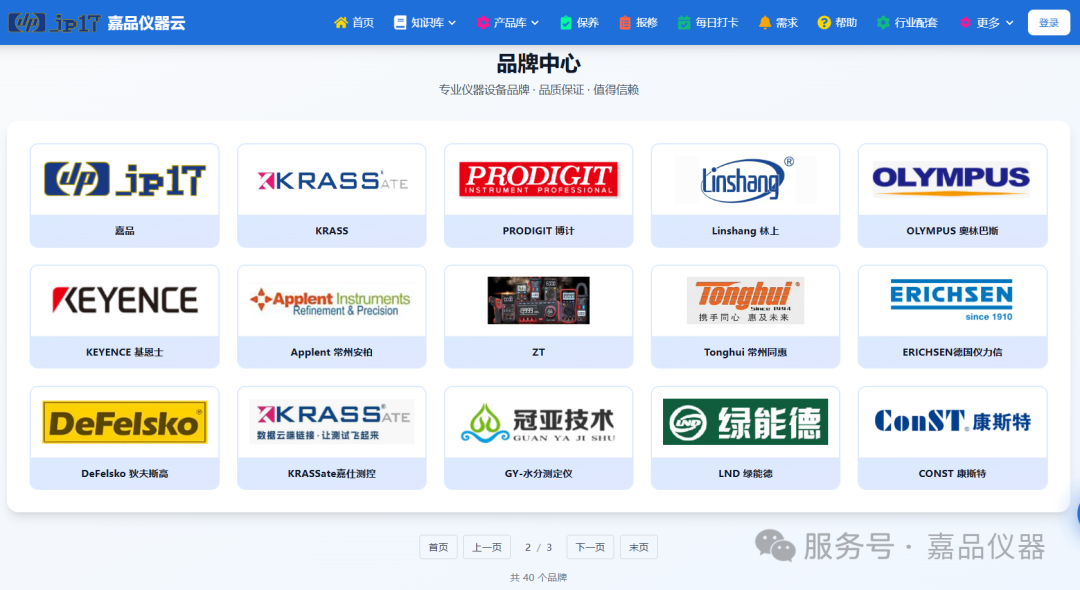
Task: Click the Applent 常州安柏 label
Action: pos(331,352)
